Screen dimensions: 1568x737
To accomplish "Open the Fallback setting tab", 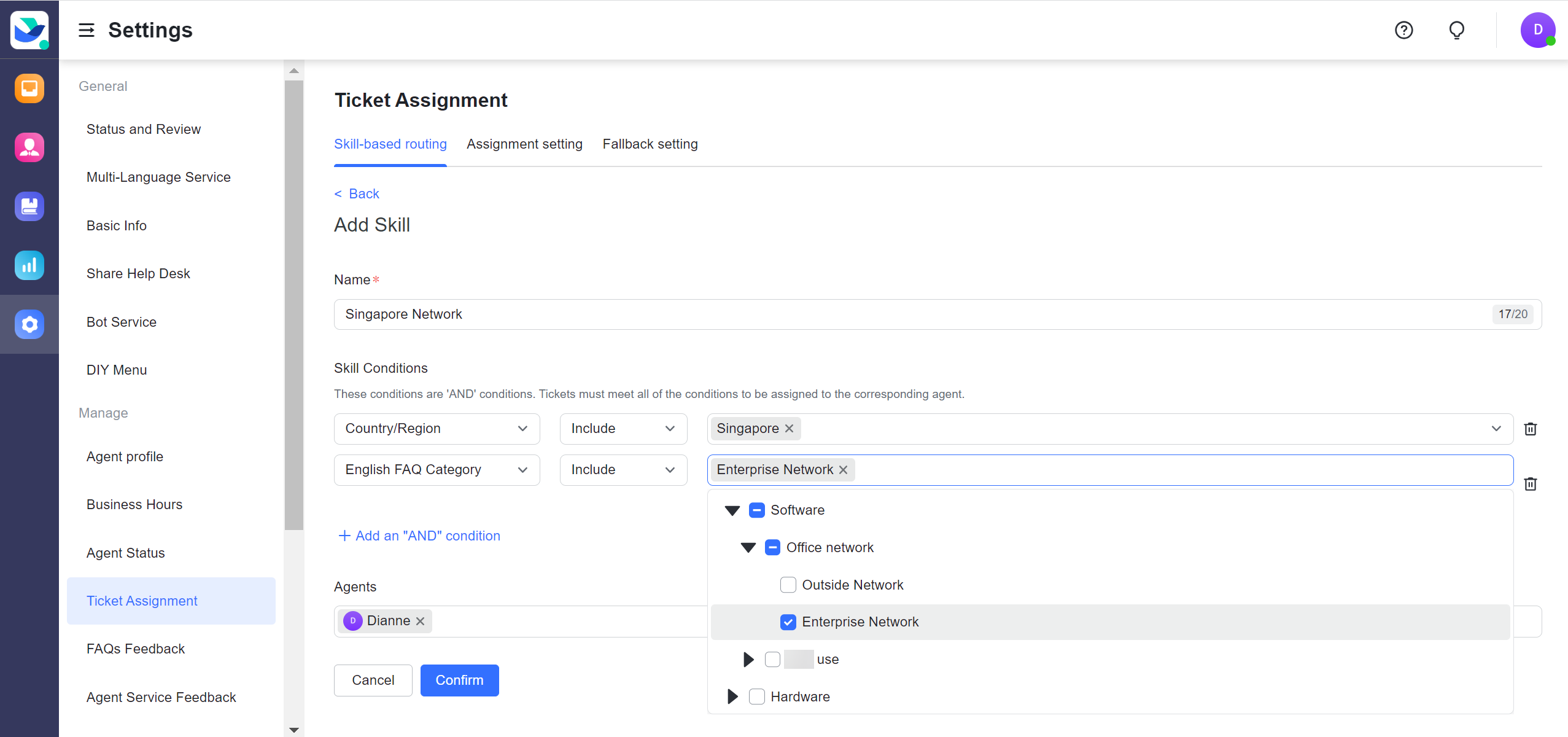I will pyautogui.click(x=649, y=144).
